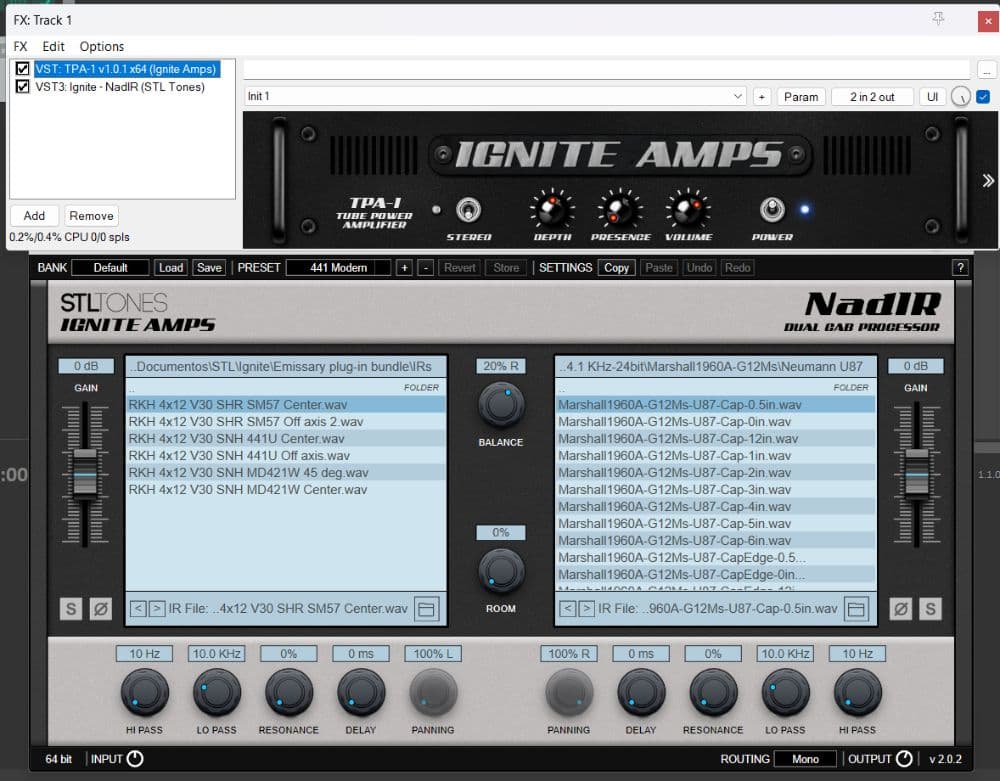
Task: Open the FX menu
Action: (x=20, y=47)
